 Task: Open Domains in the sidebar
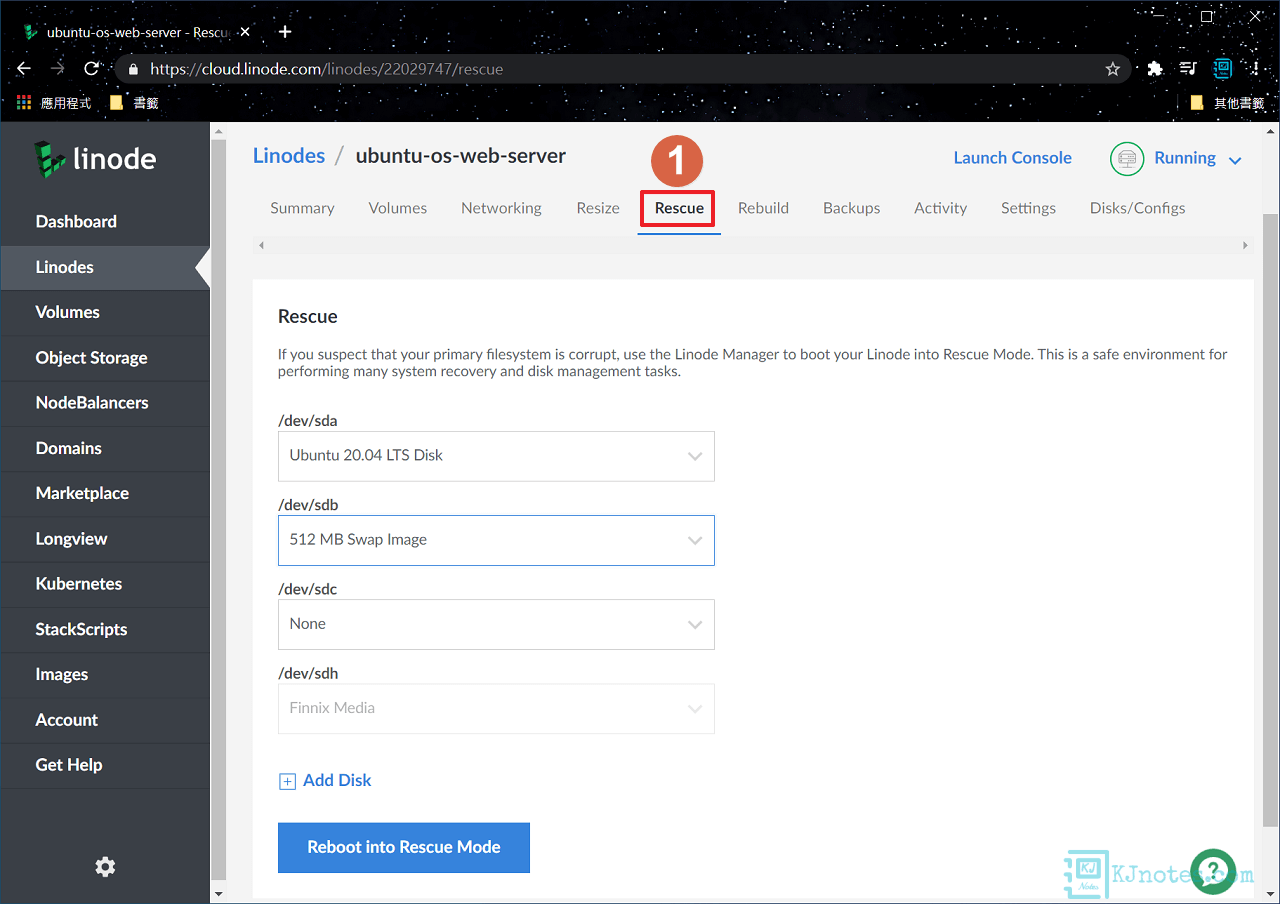(x=105, y=448)
